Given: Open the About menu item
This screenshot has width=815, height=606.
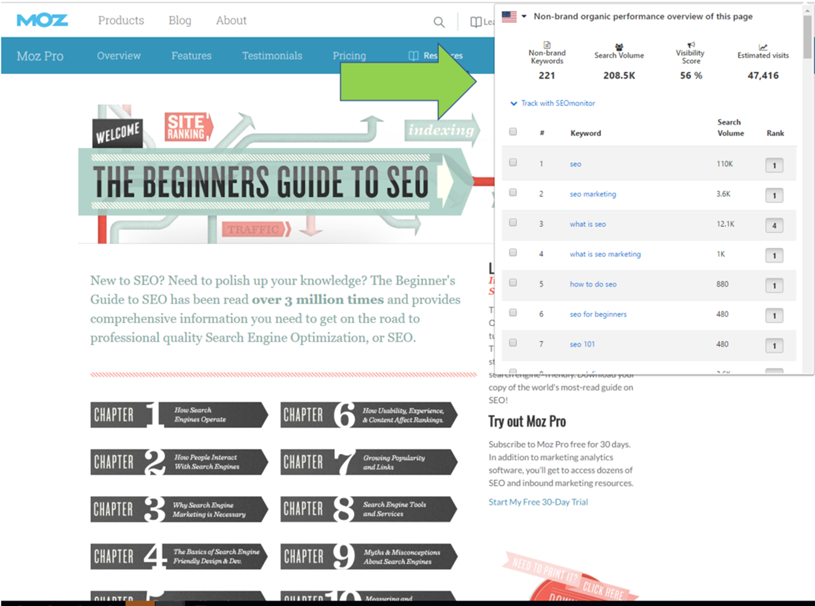Looking at the screenshot, I should pos(231,20).
